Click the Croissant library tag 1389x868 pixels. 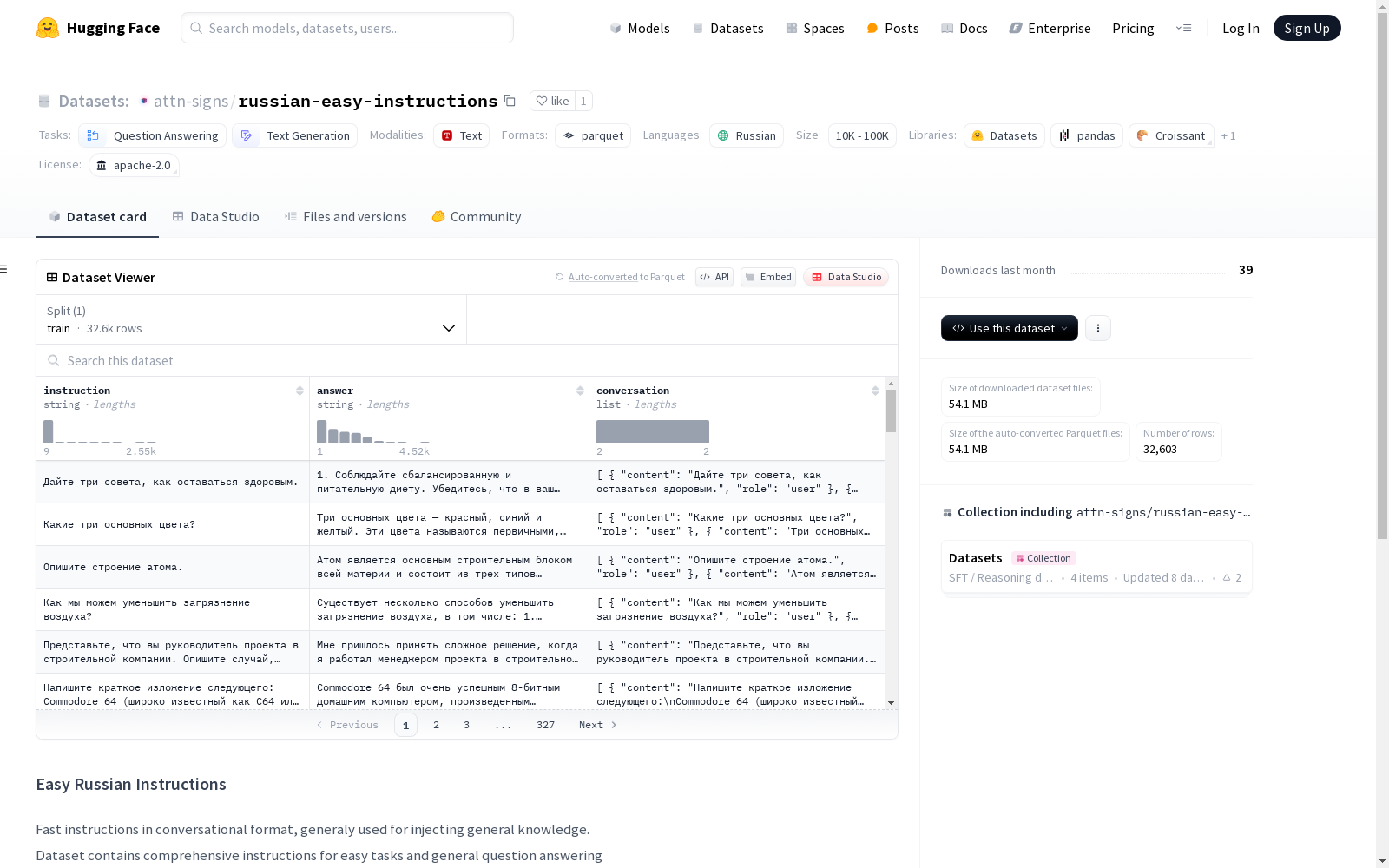(x=1171, y=135)
